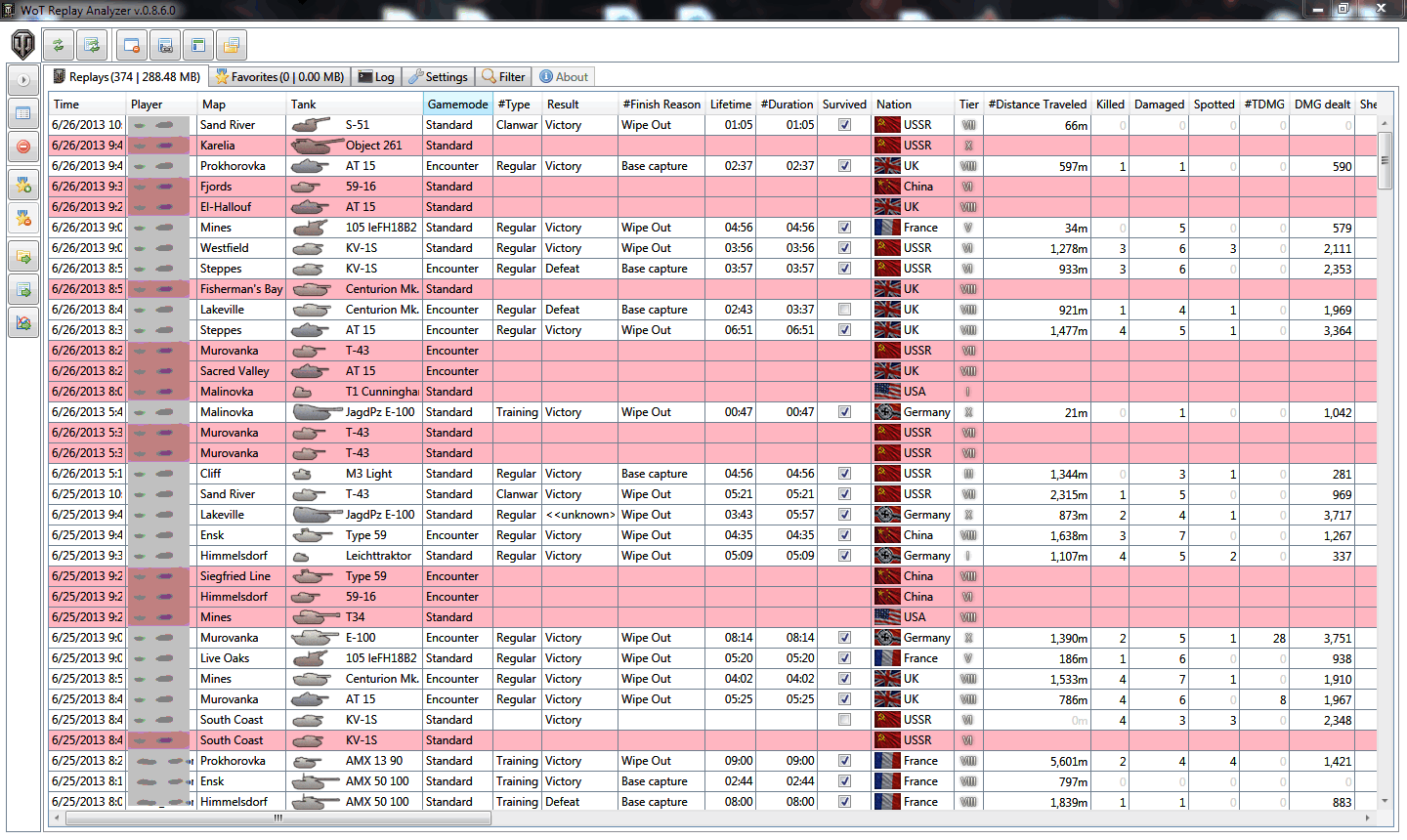This screenshot has height=840, width=1407.
Task: Click the remove-from-favorites star icon with red minus
Action: pos(23,219)
